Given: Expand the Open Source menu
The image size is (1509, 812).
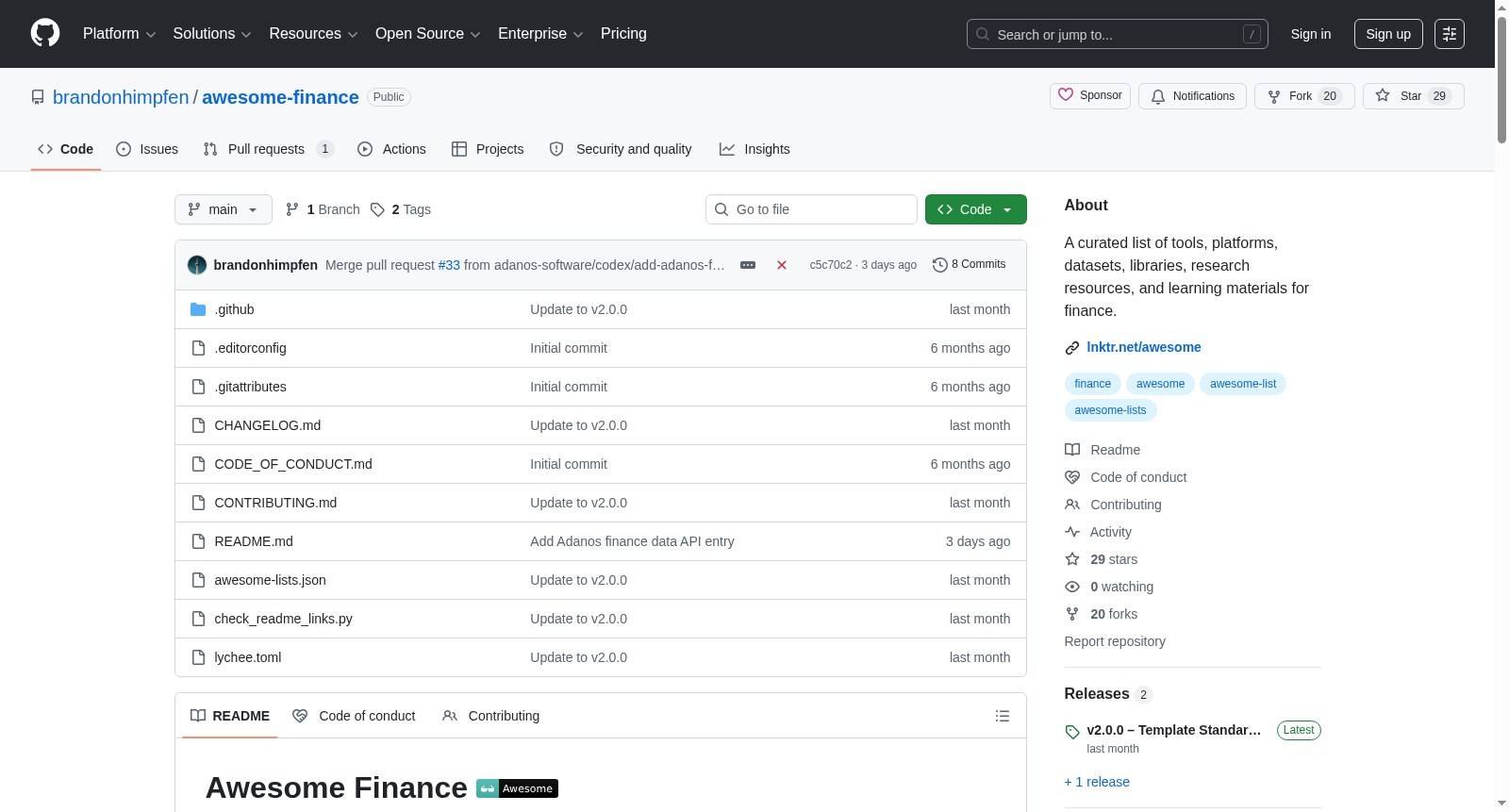Looking at the screenshot, I should click(428, 34).
